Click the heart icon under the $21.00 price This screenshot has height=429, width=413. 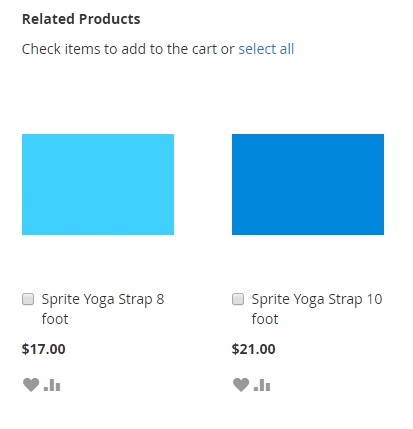(x=241, y=385)
